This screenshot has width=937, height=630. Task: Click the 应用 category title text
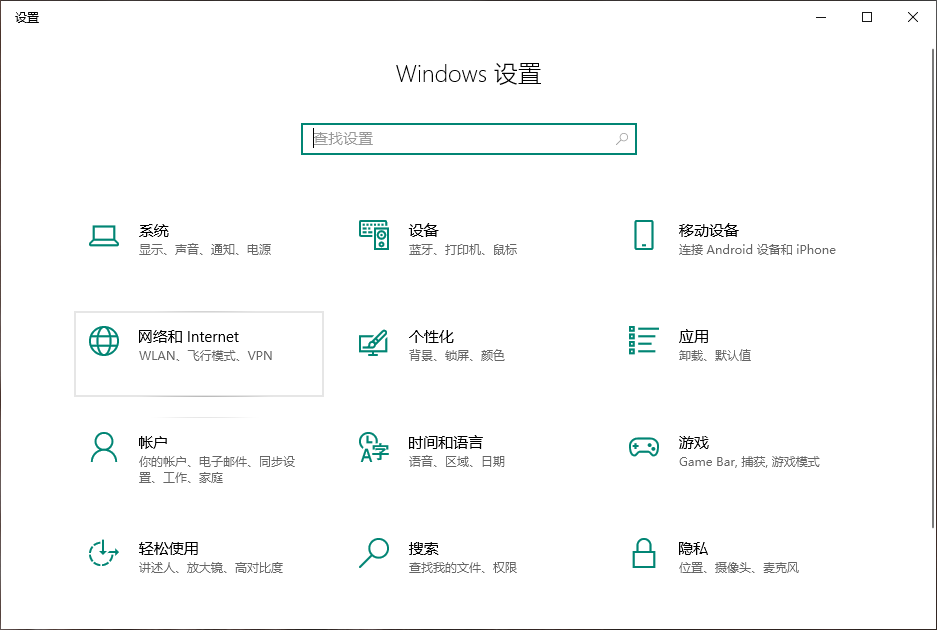pyautogui.click(x=693, y=337)
